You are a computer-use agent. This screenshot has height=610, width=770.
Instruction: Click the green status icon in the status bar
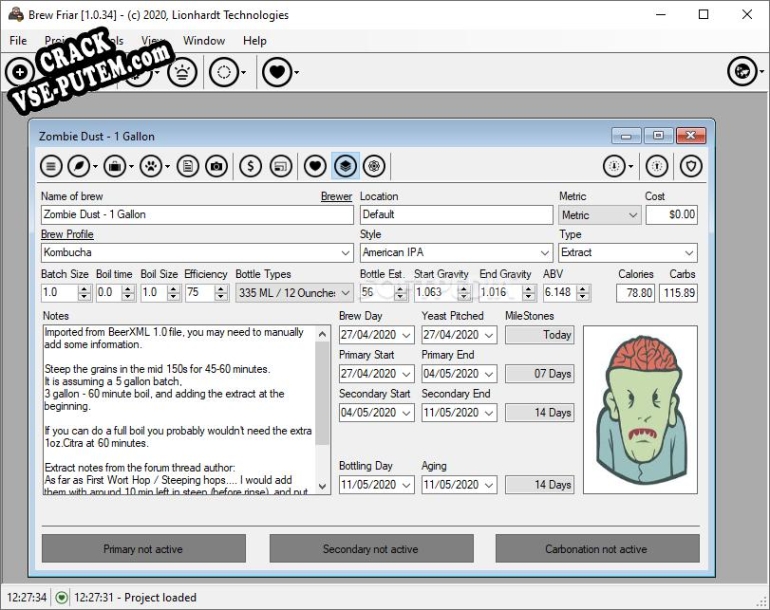coord(61,598)
